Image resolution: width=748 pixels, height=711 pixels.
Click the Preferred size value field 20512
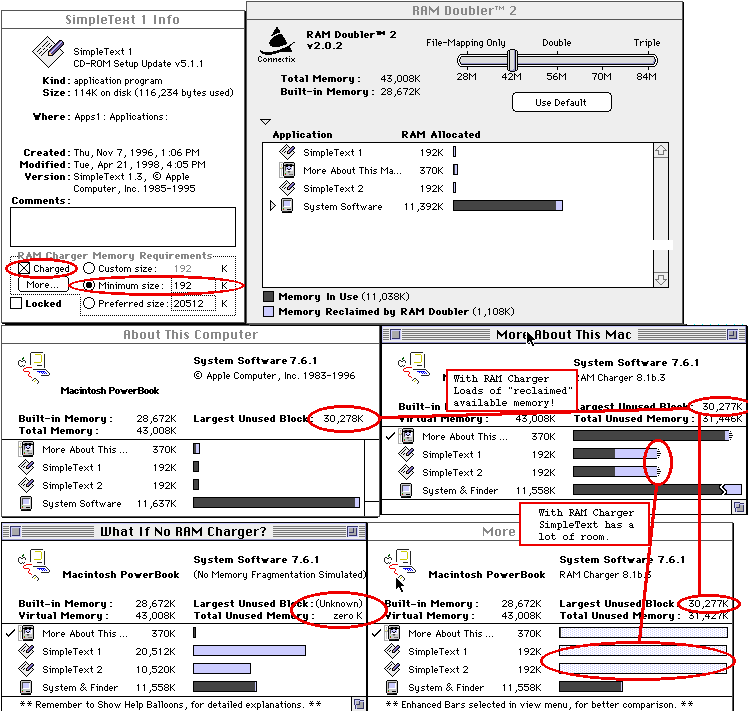point(193,303)
